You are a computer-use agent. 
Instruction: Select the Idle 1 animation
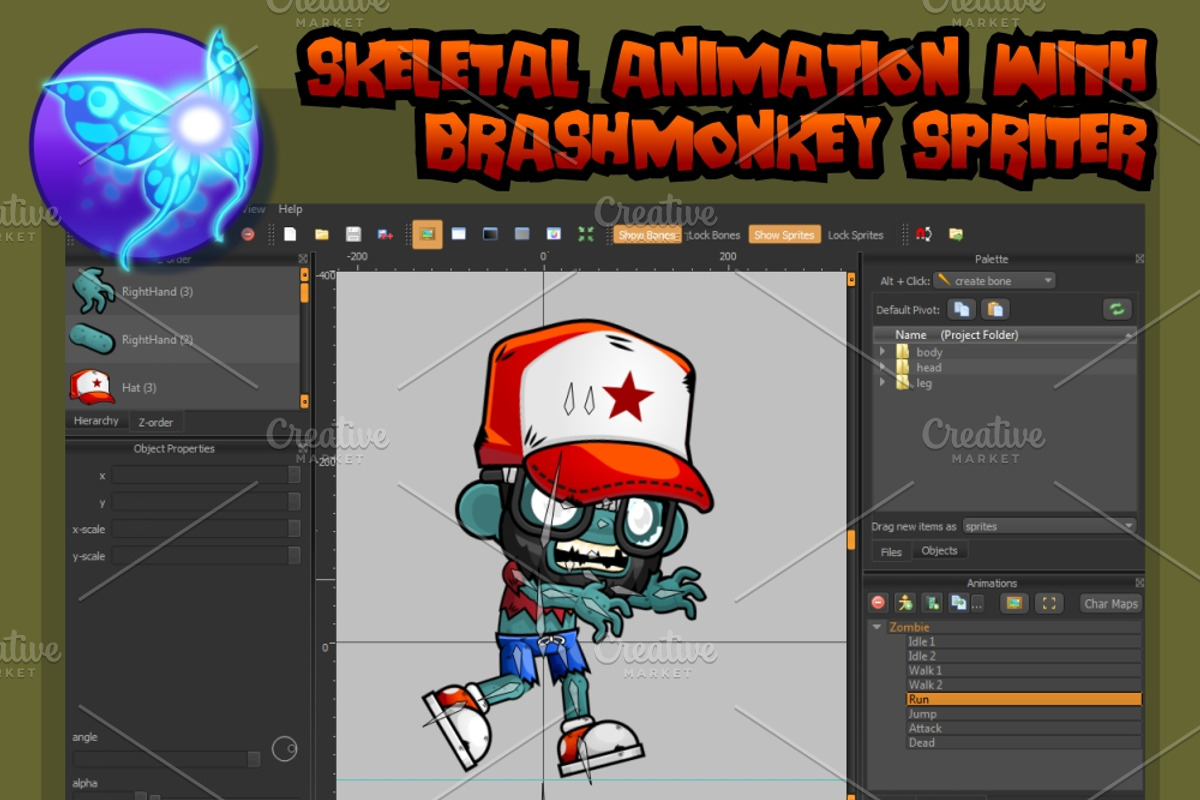(x=1023, y=642)
